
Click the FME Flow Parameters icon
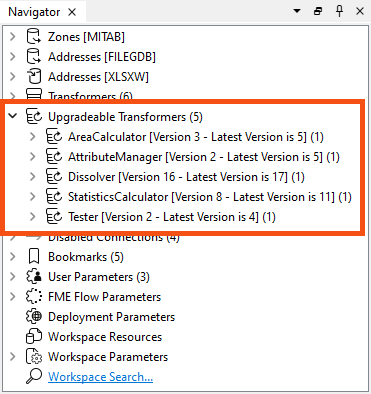34,297
